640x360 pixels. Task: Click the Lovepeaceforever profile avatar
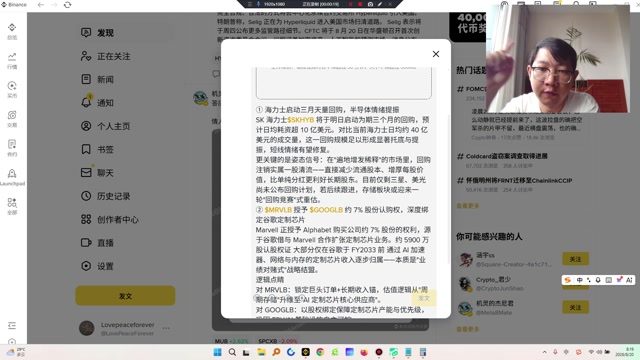(87, 328)
